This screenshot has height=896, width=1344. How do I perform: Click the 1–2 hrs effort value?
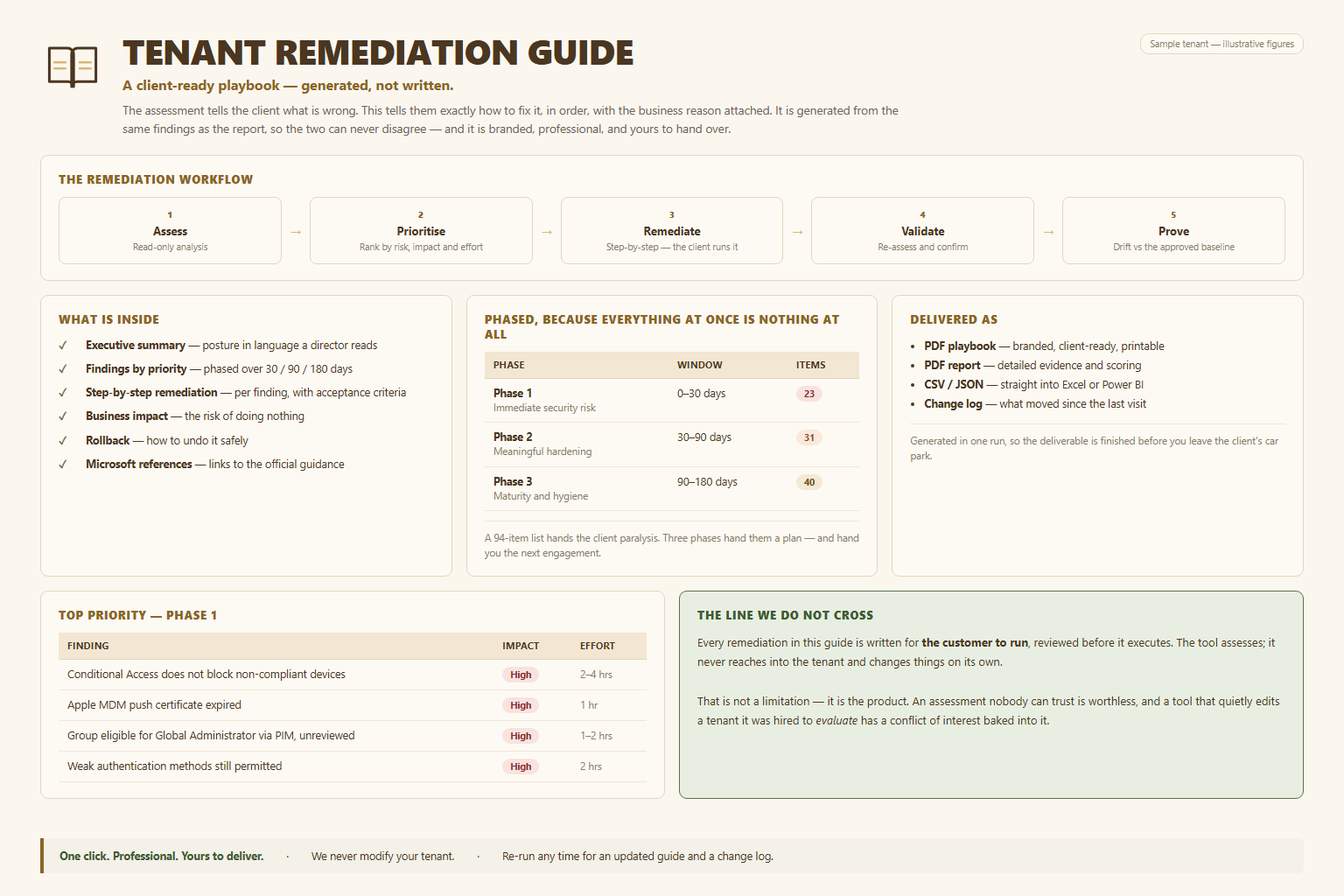[596, 736]
